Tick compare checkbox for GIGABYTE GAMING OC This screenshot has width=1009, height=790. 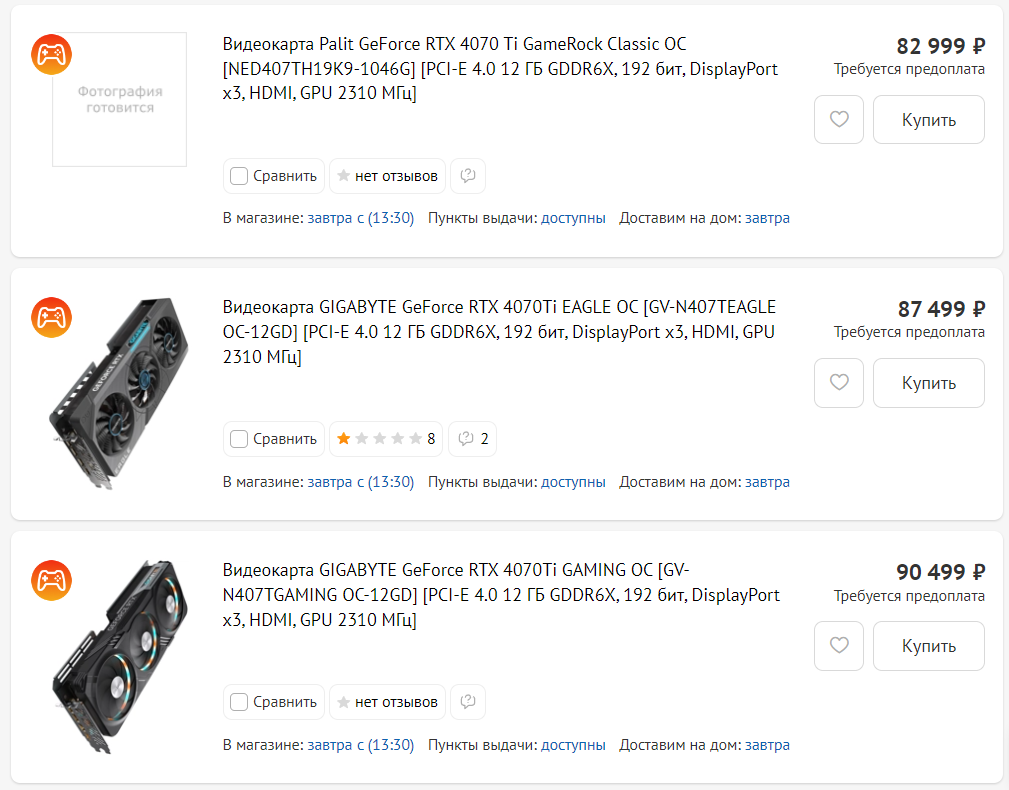[239, 702]
